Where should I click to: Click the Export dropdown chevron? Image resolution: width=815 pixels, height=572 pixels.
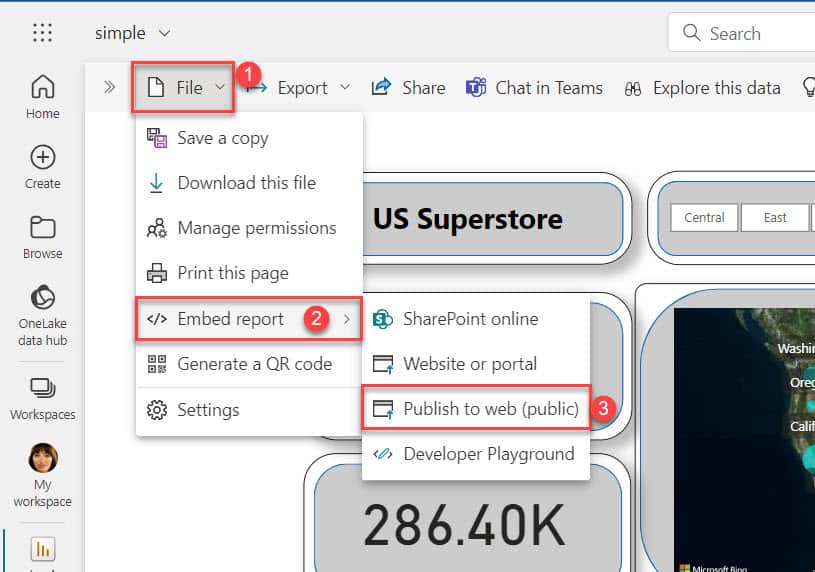[345, 87]
